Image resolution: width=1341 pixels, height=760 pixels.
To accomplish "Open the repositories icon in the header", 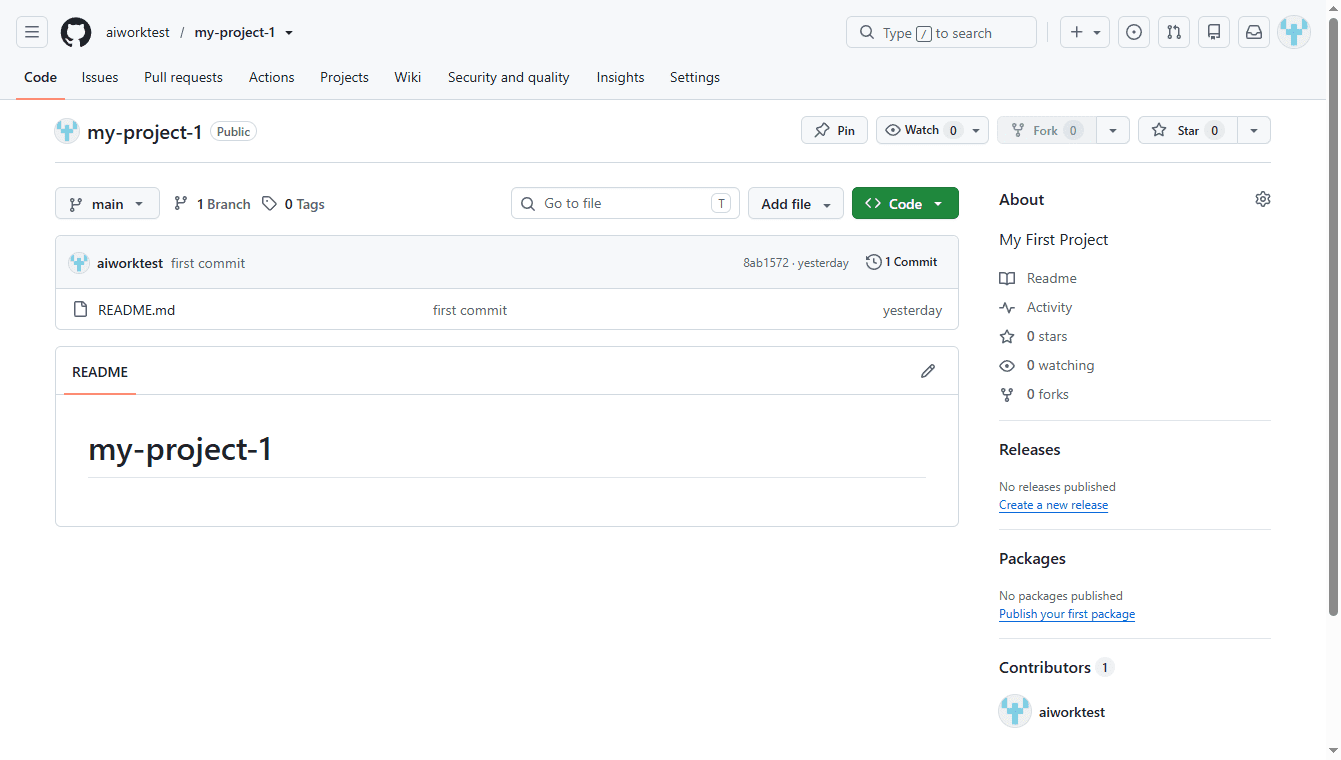I will pyautogui.click(x=1214, y=32).
